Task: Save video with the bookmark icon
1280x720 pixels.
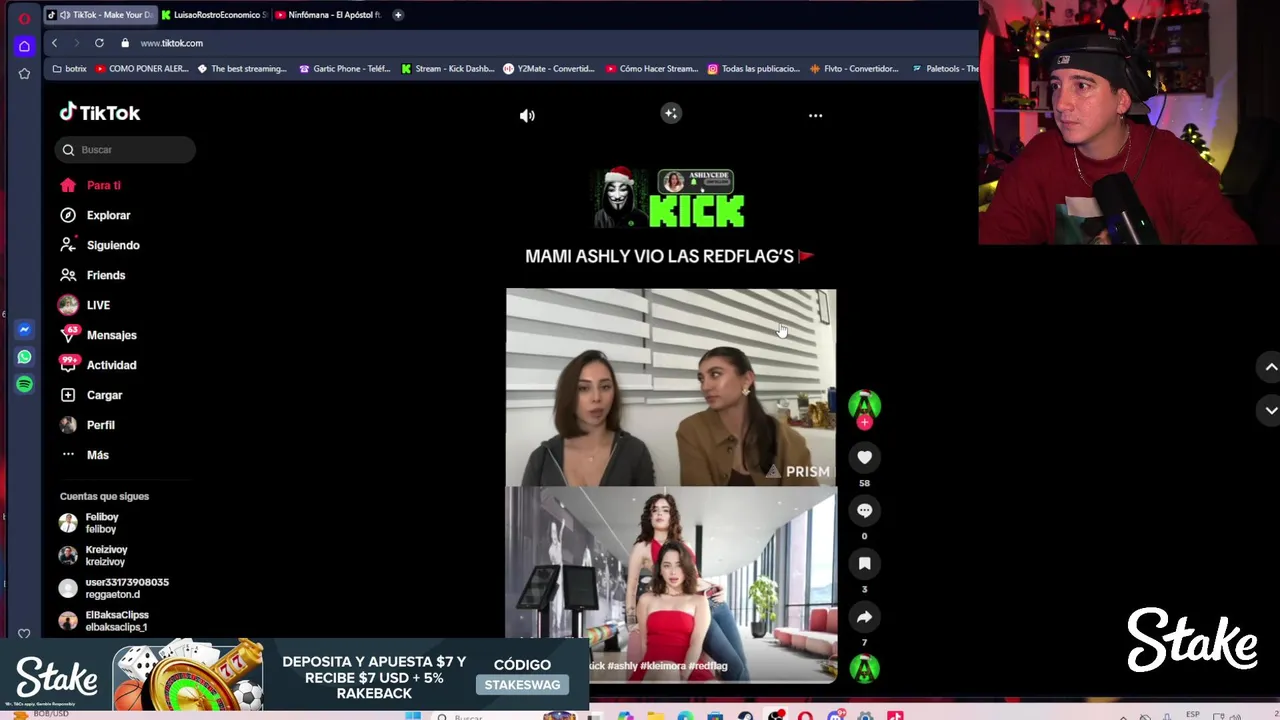Action: [864, 563]
